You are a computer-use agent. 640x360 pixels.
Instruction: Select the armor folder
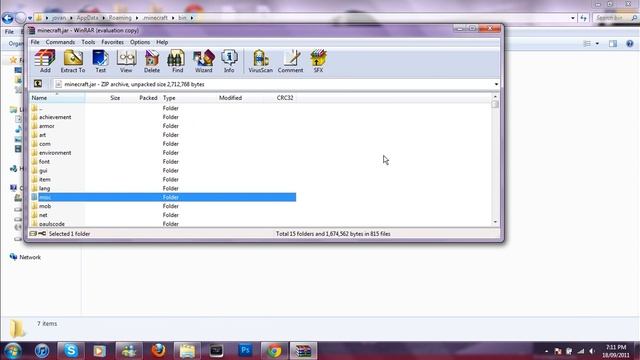tap(163, 126)
